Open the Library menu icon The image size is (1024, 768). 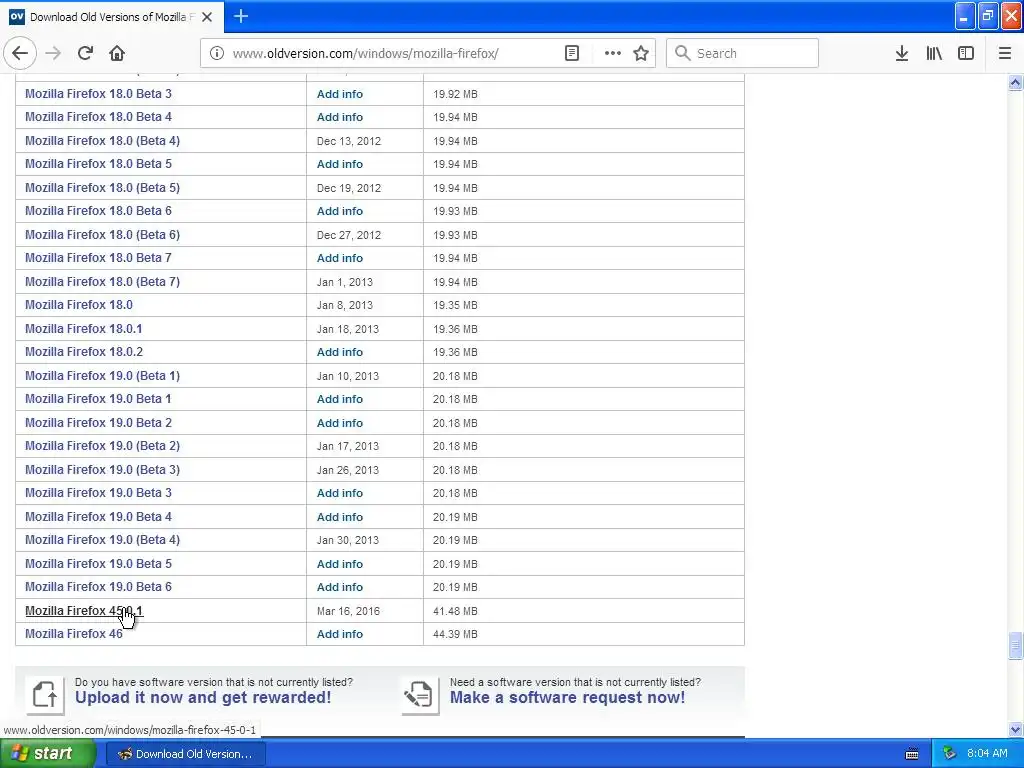[x=934, y=54]
